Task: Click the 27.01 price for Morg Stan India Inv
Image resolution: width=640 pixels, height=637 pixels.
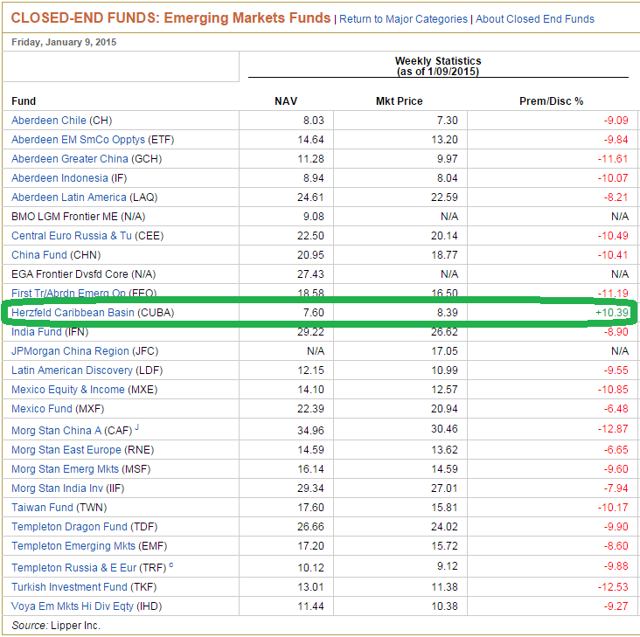Action: coord(444,488)
